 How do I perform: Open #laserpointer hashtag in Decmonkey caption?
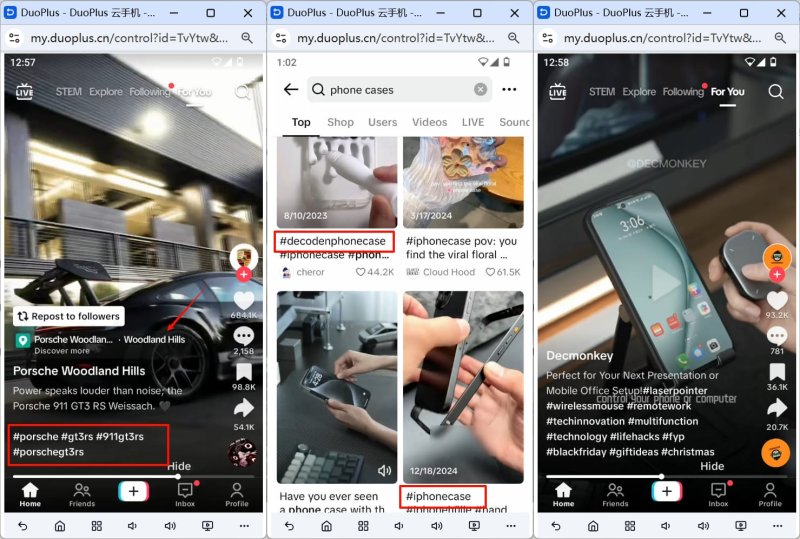point(675,390)
